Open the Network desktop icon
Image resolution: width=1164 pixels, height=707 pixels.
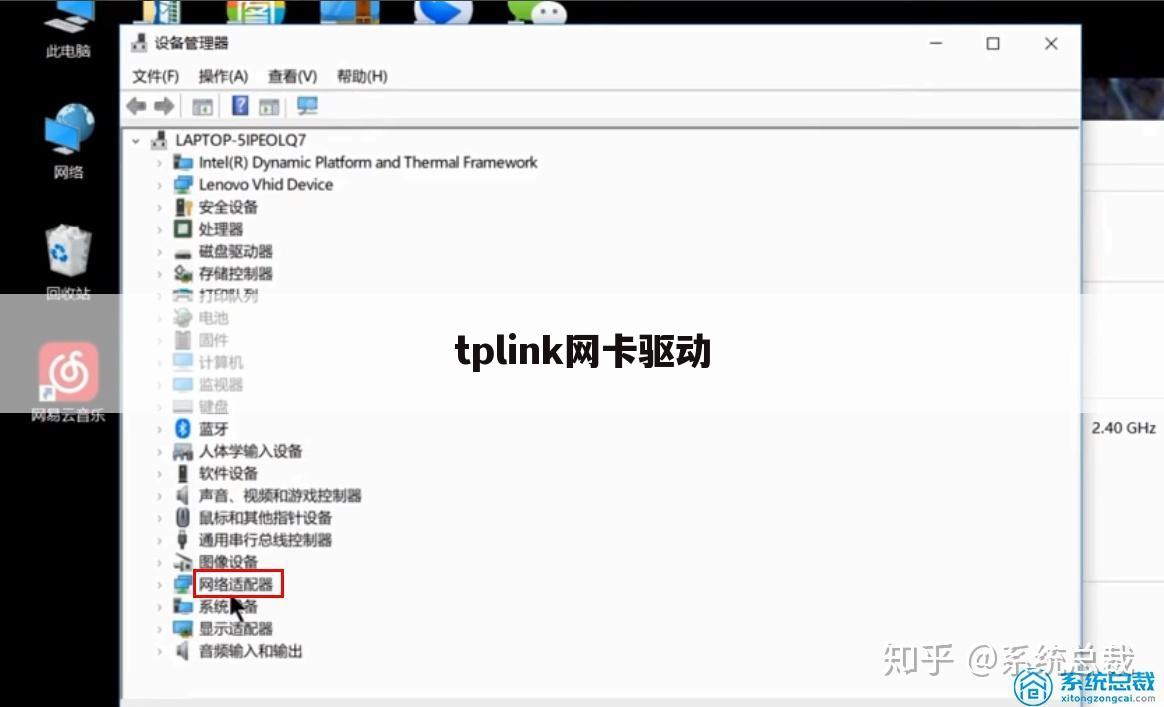pos(68,142)
